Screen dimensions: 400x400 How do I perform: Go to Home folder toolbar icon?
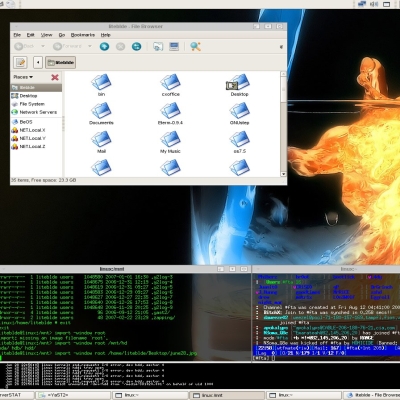(158, 46)
